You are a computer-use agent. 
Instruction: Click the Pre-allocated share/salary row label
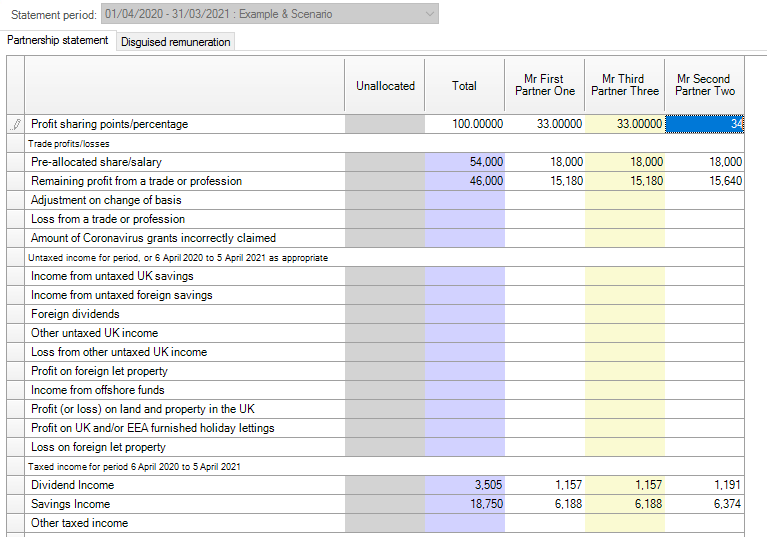click(x=96, y=162)
